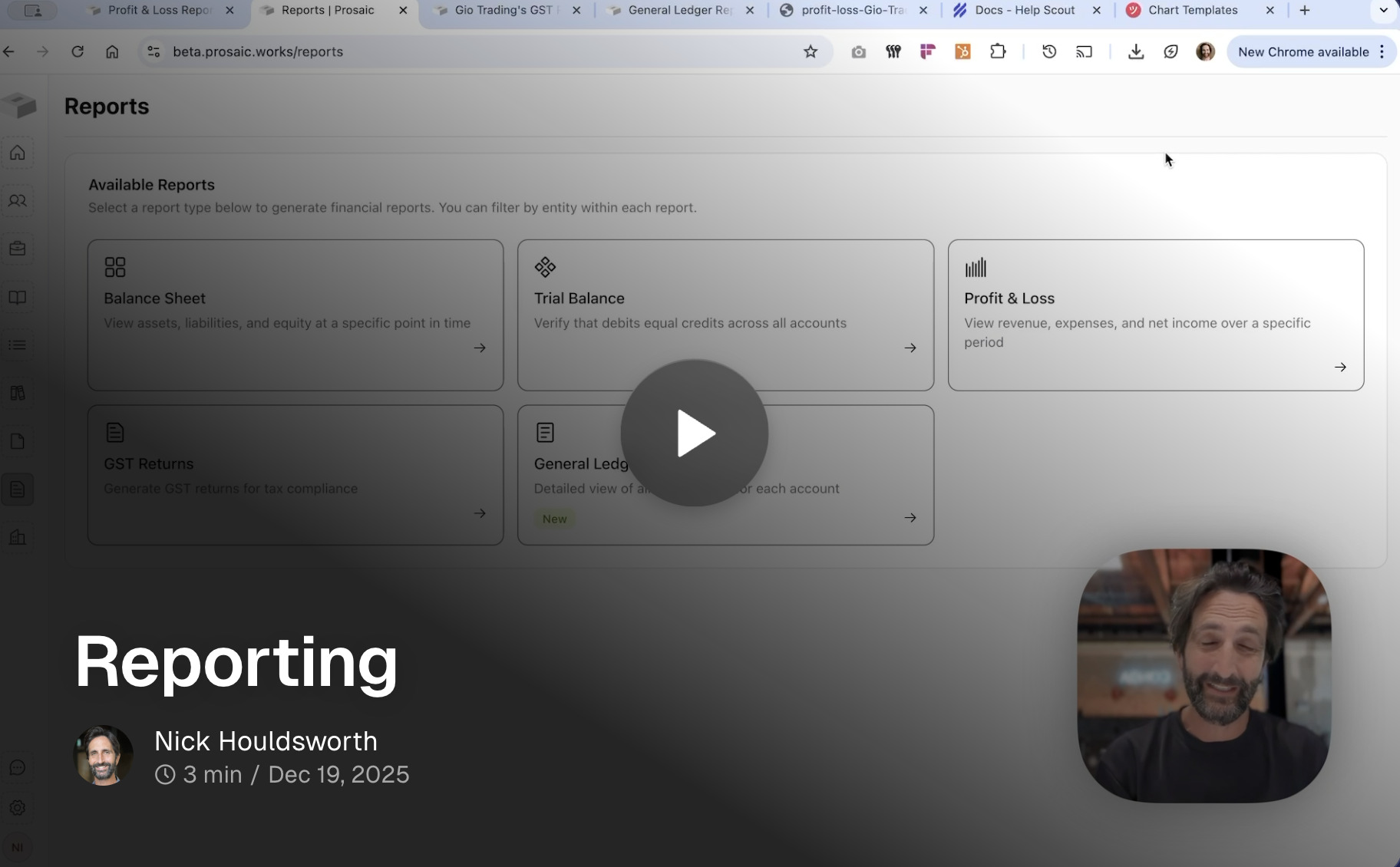Open the chat bubble near the sidebar bottom
Image resolution: width=1400 pixels, height=867 pixels.
[x=17, y=767]
